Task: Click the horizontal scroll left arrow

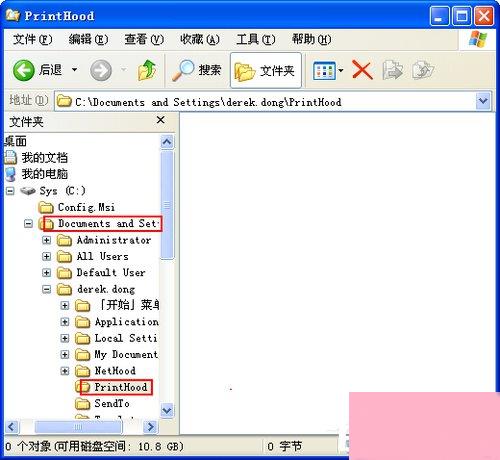Action: coord(12,427)
